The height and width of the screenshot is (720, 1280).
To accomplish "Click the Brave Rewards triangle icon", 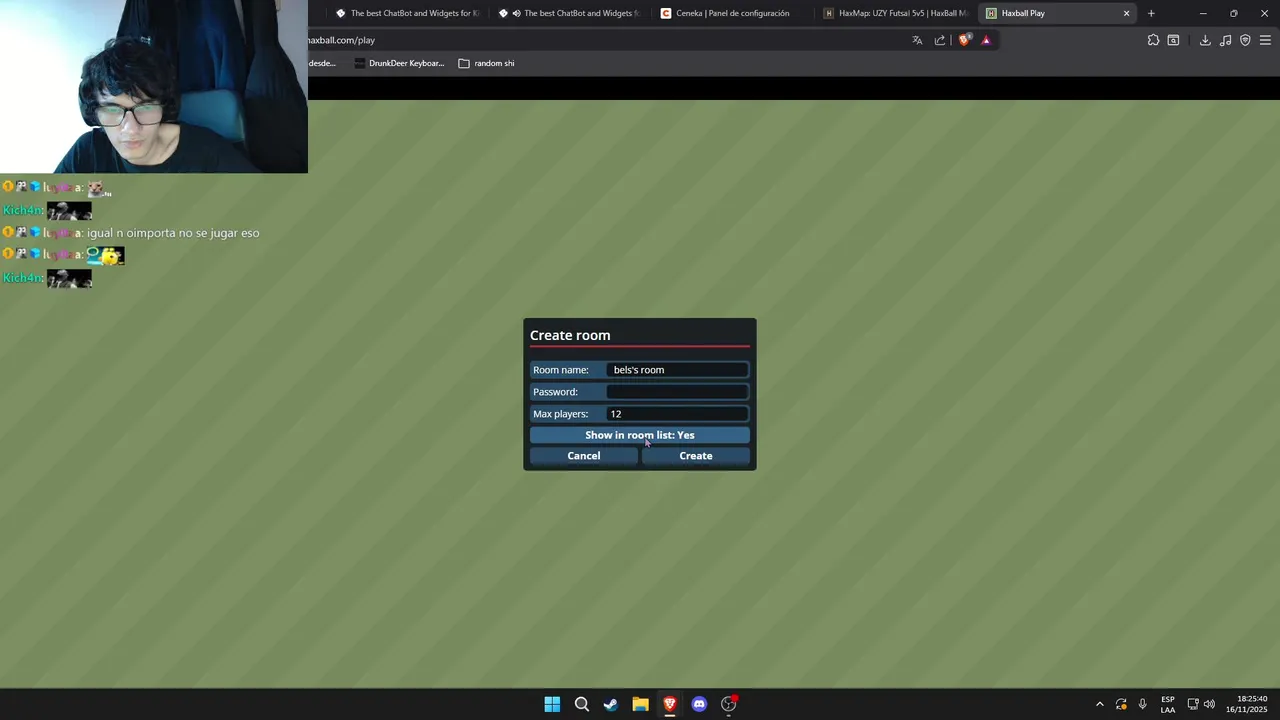I will (986, 40).
